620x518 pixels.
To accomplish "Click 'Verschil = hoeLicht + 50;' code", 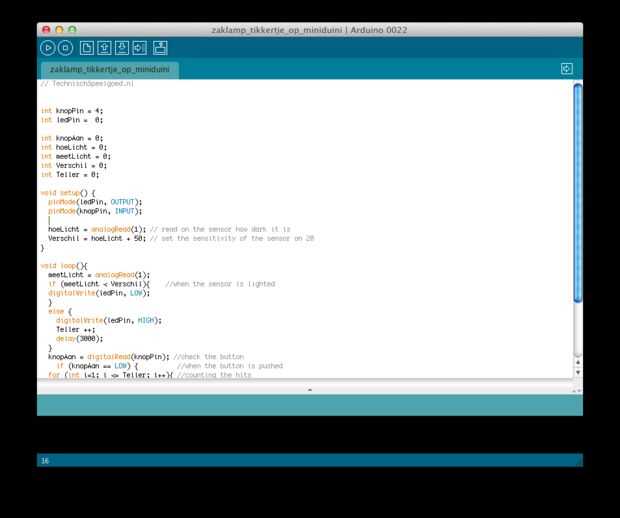I will coord(97,238).
